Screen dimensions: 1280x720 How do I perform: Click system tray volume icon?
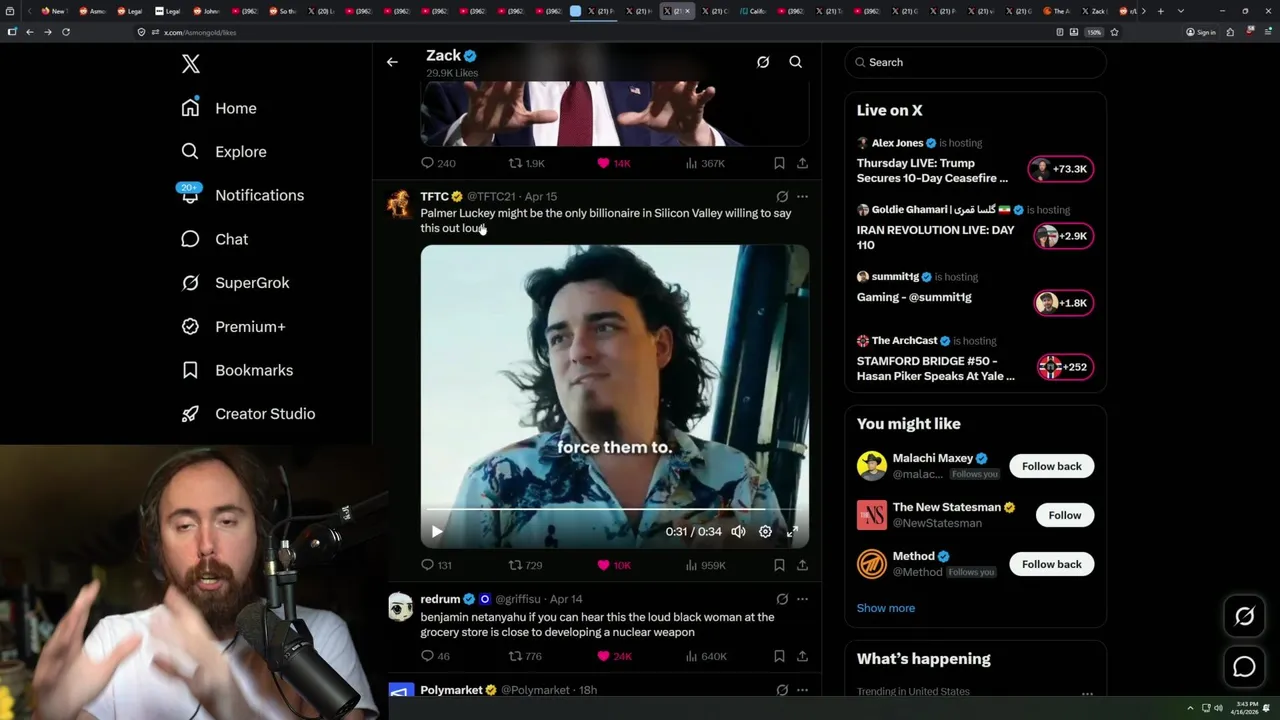point(1218,708)
